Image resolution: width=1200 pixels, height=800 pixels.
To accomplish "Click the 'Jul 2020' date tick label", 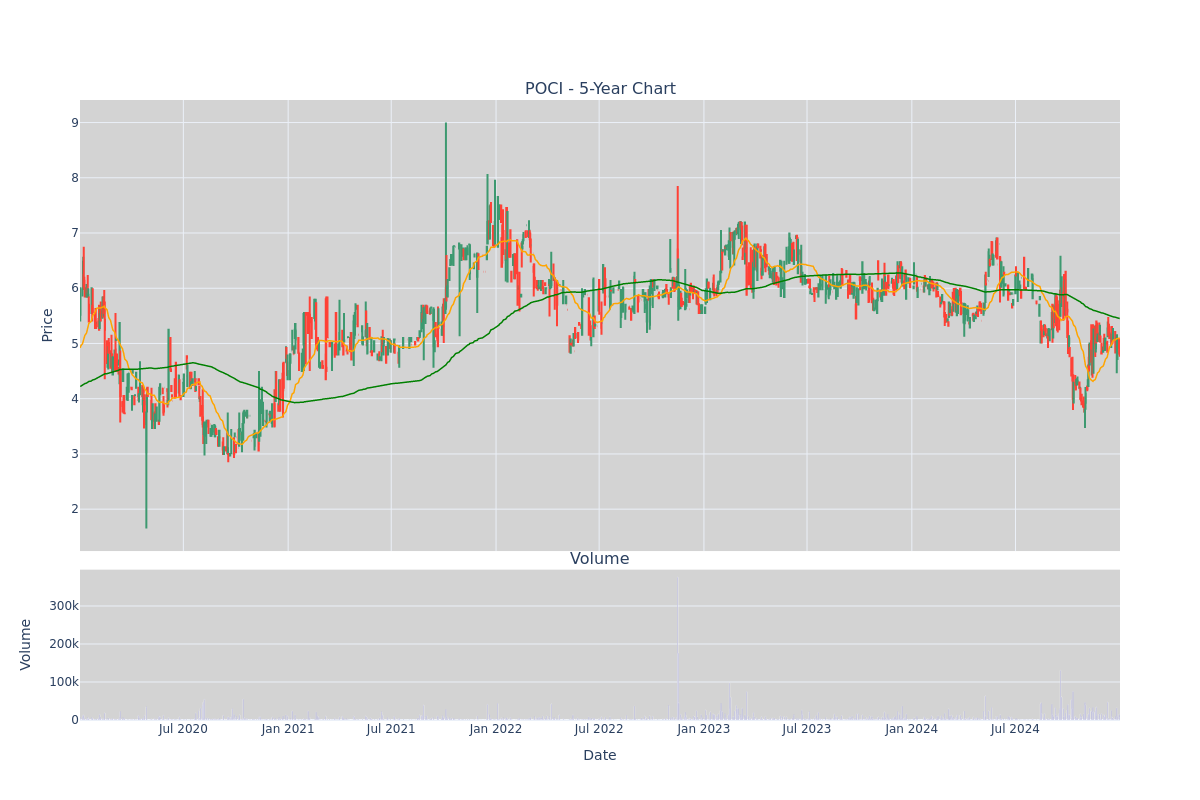I will 183,729.
